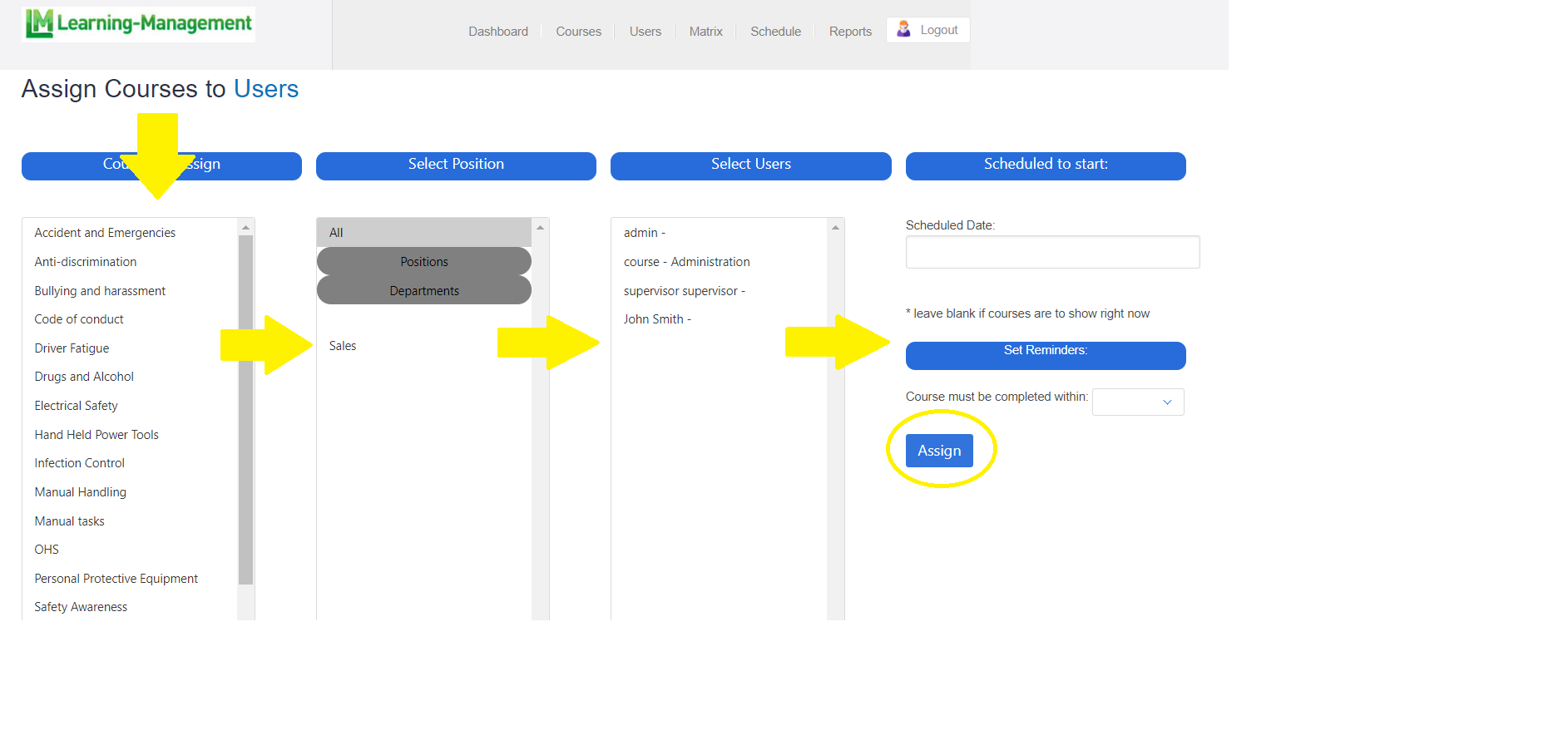Image resolution: width=1568 pixels, height=750 pixels.
Task: Select the Sales position
Action: click(x=343, y=346)
